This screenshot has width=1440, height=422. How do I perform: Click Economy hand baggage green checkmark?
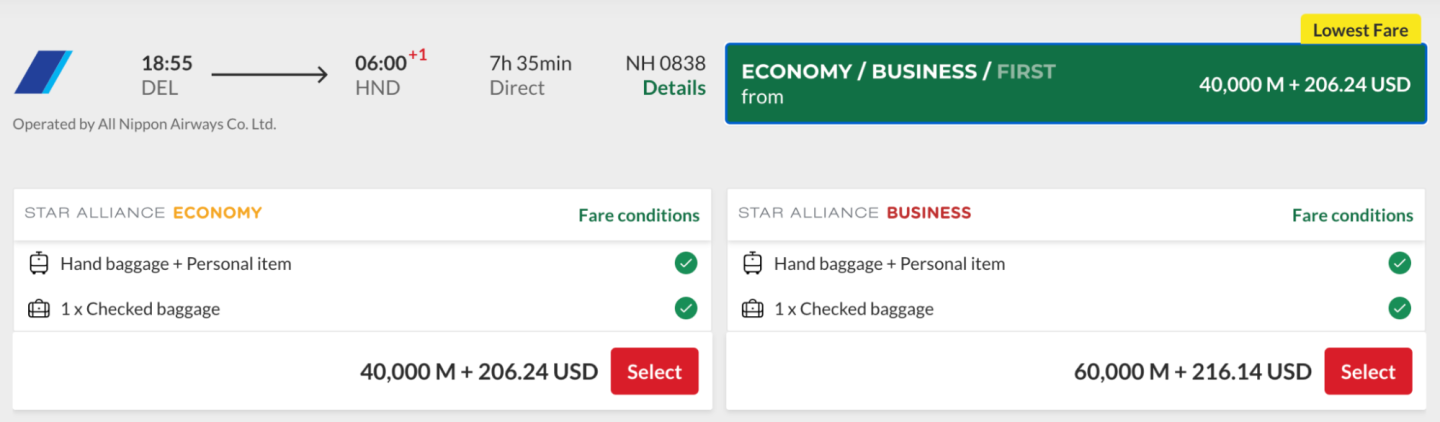[686, 263]
